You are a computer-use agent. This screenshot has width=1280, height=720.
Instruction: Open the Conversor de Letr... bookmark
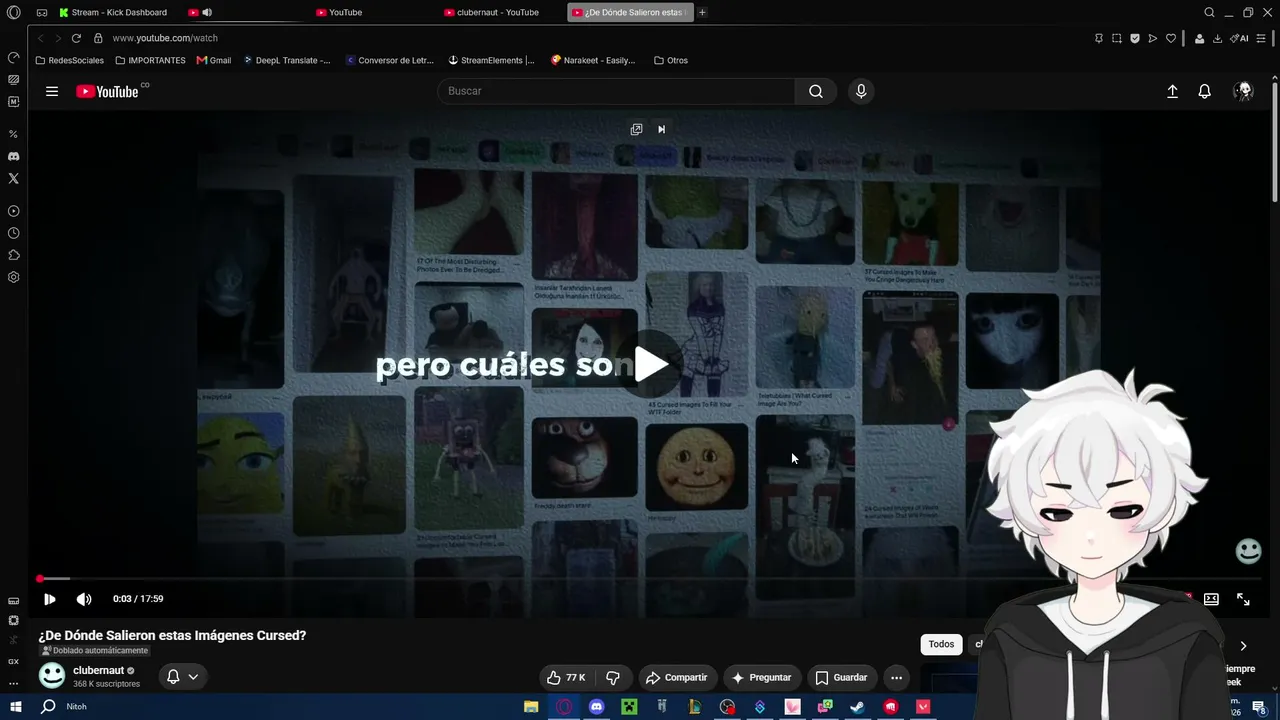coord(390,60)
